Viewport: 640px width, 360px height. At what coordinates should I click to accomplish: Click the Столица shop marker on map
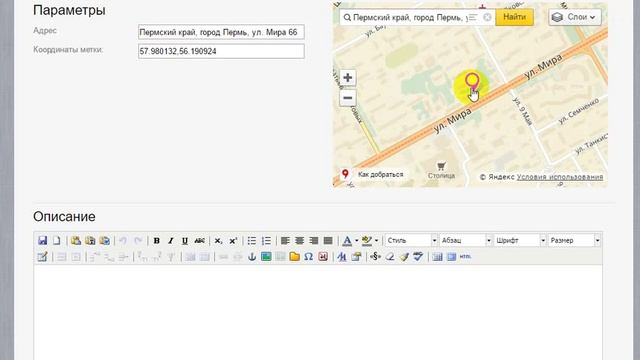441,171
